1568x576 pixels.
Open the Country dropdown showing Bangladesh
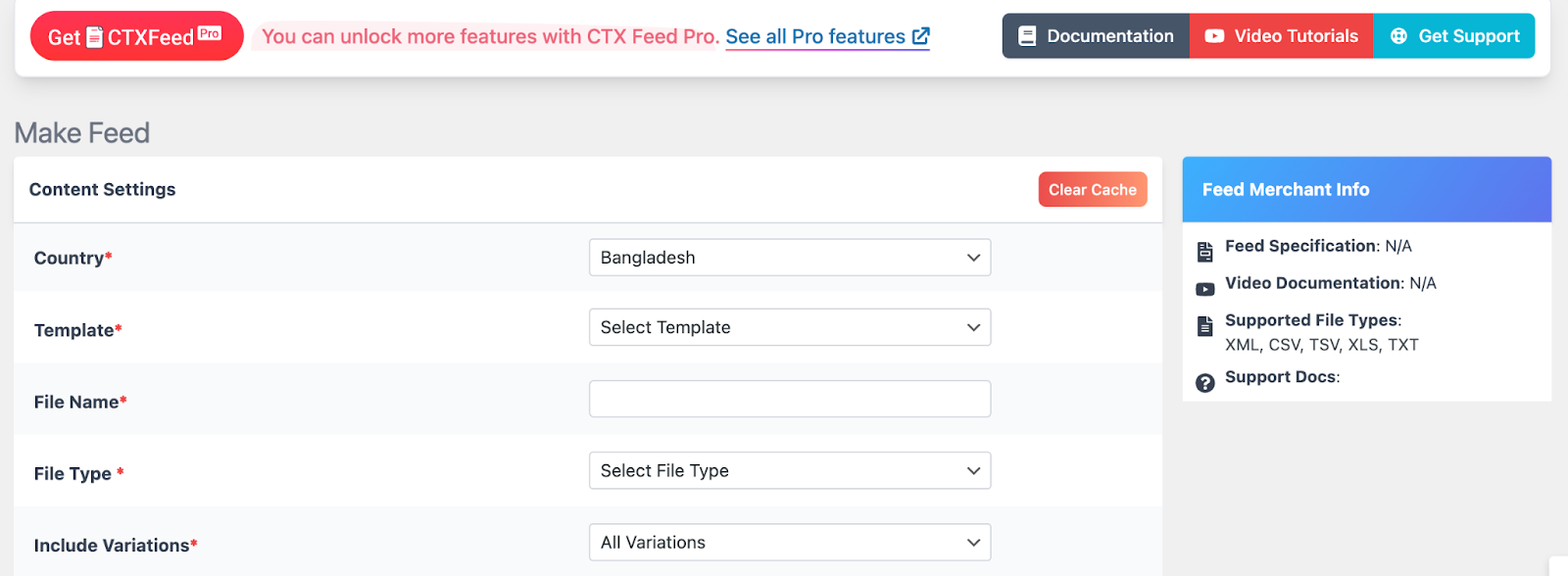pyautogui.click(x=790, y=258)
